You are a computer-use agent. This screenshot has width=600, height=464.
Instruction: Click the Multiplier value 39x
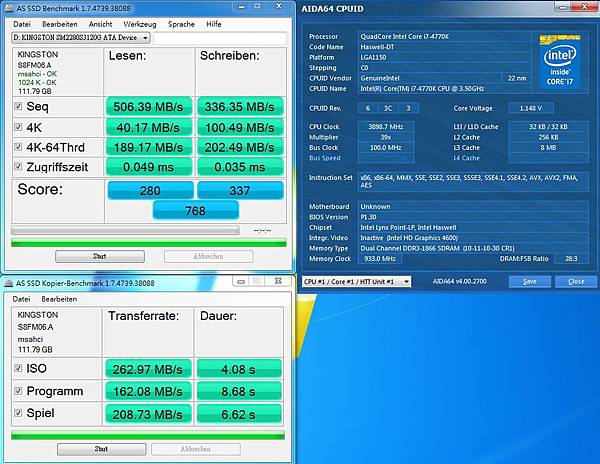386,137
